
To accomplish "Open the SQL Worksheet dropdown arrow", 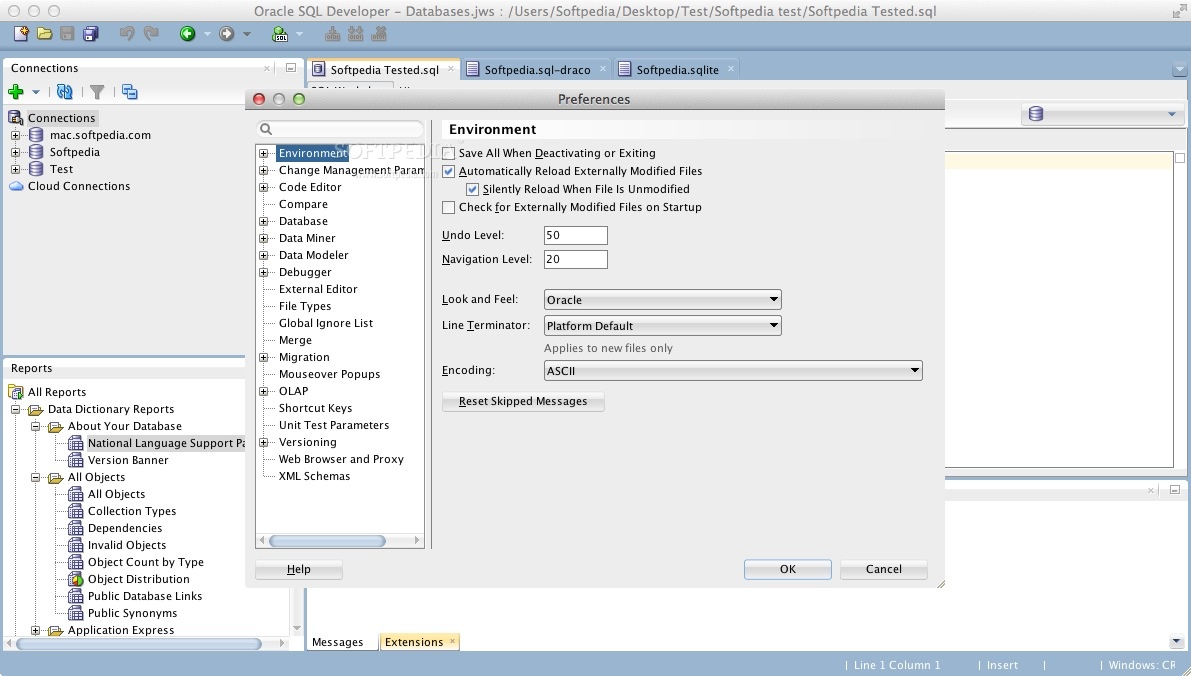I will click(x=299, y=34).
